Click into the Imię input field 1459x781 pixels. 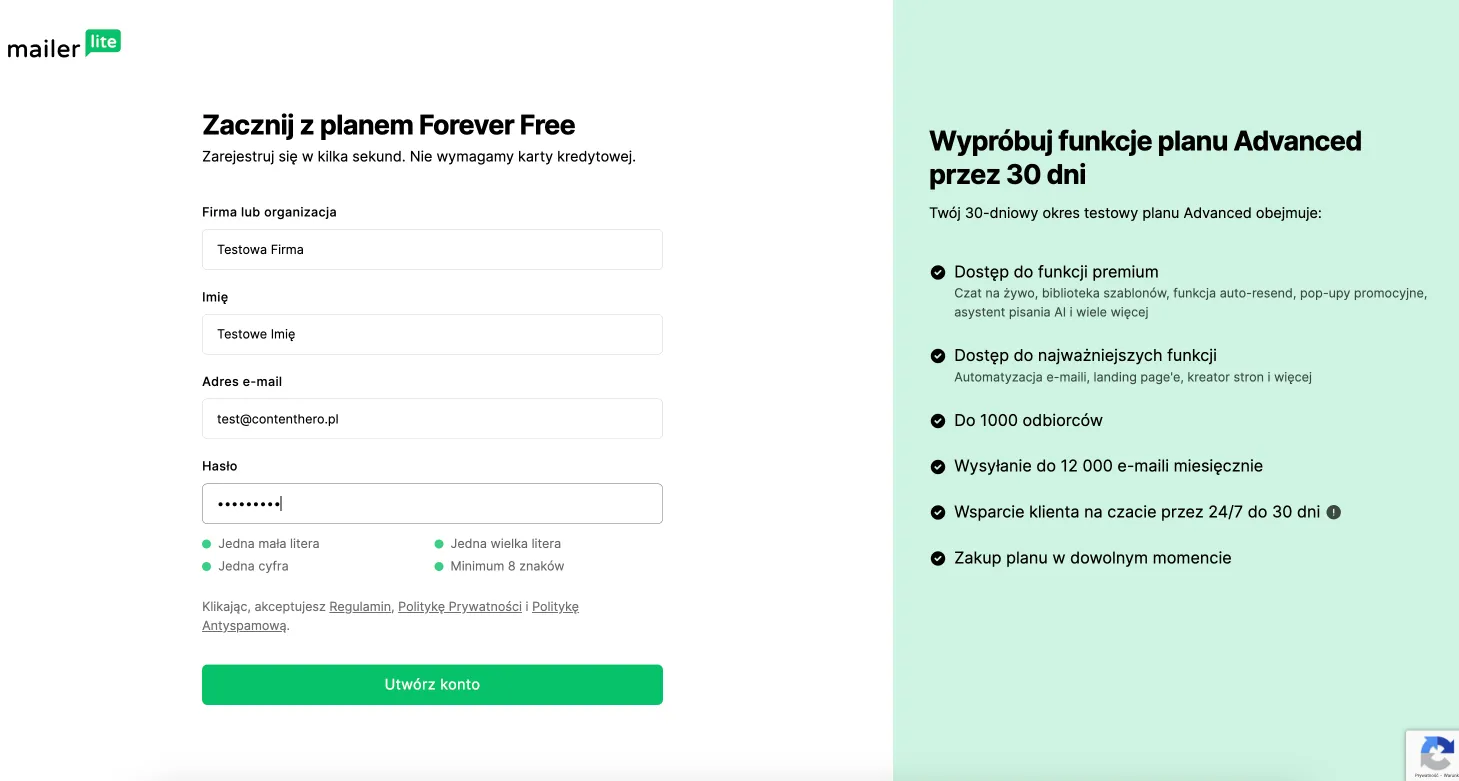click(432, 334)
